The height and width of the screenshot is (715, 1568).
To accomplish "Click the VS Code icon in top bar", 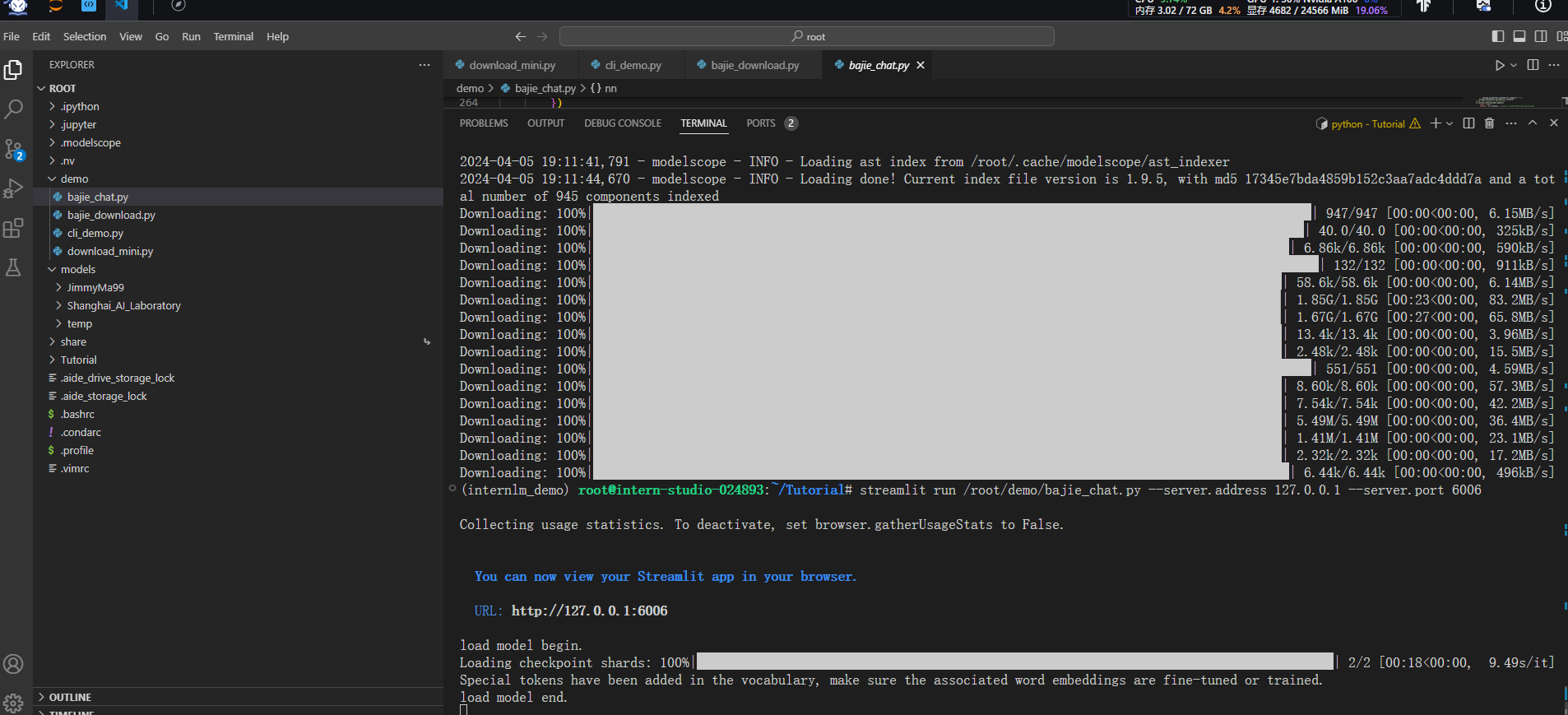I will [x=121, y=5].
